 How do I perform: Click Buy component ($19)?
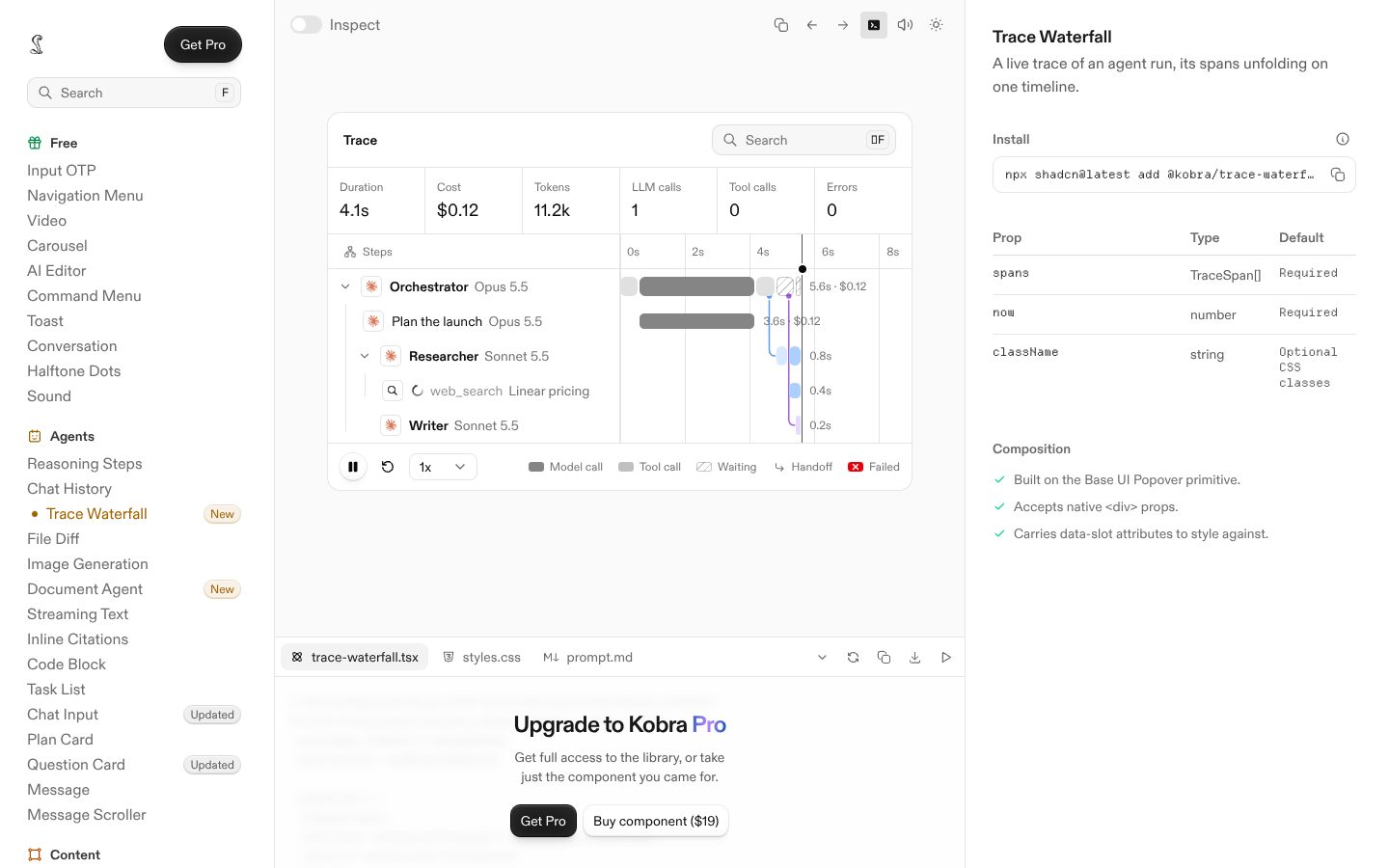tap(656, 821)
